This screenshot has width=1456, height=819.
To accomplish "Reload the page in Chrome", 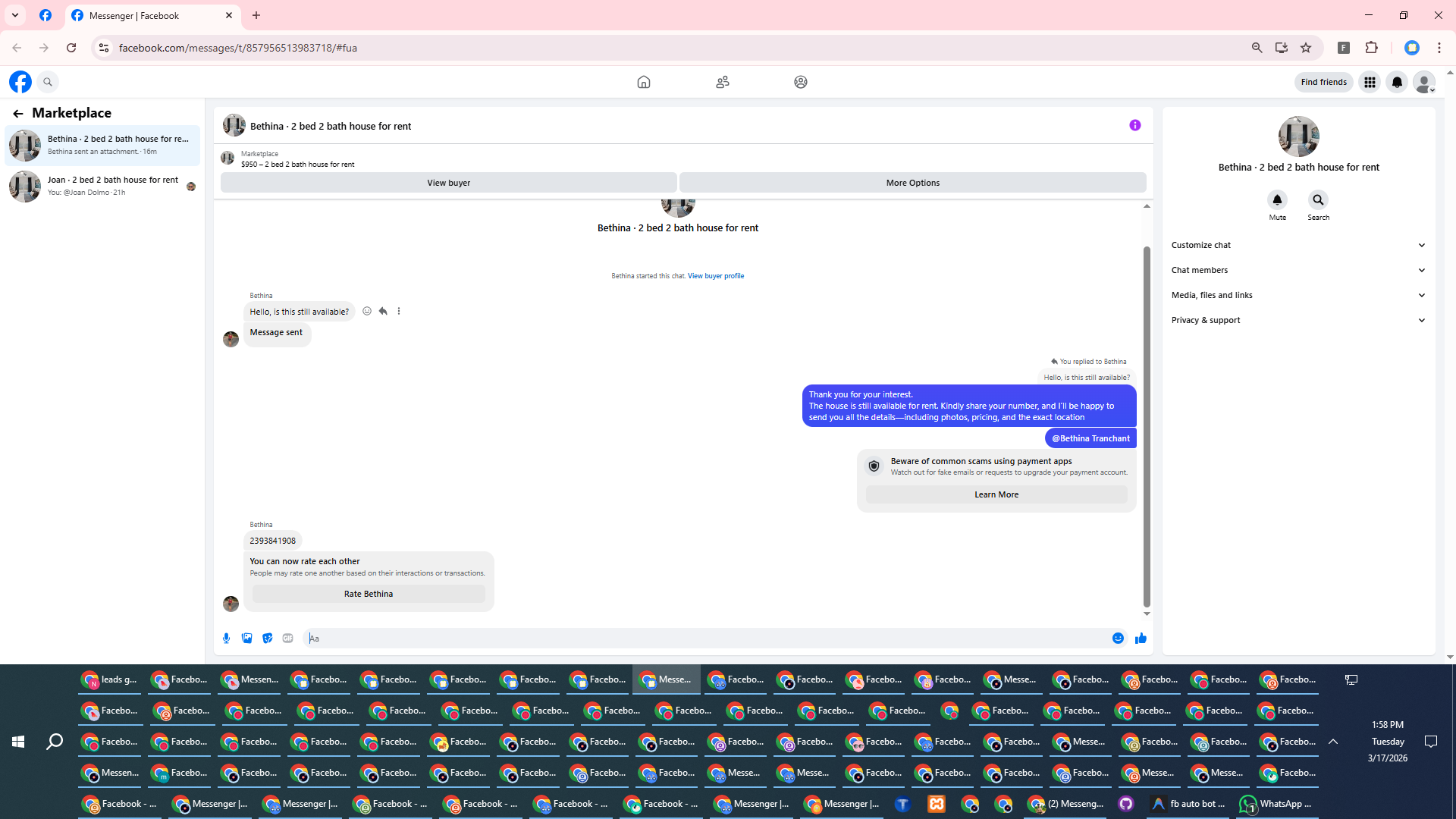I will coord(71,48).
